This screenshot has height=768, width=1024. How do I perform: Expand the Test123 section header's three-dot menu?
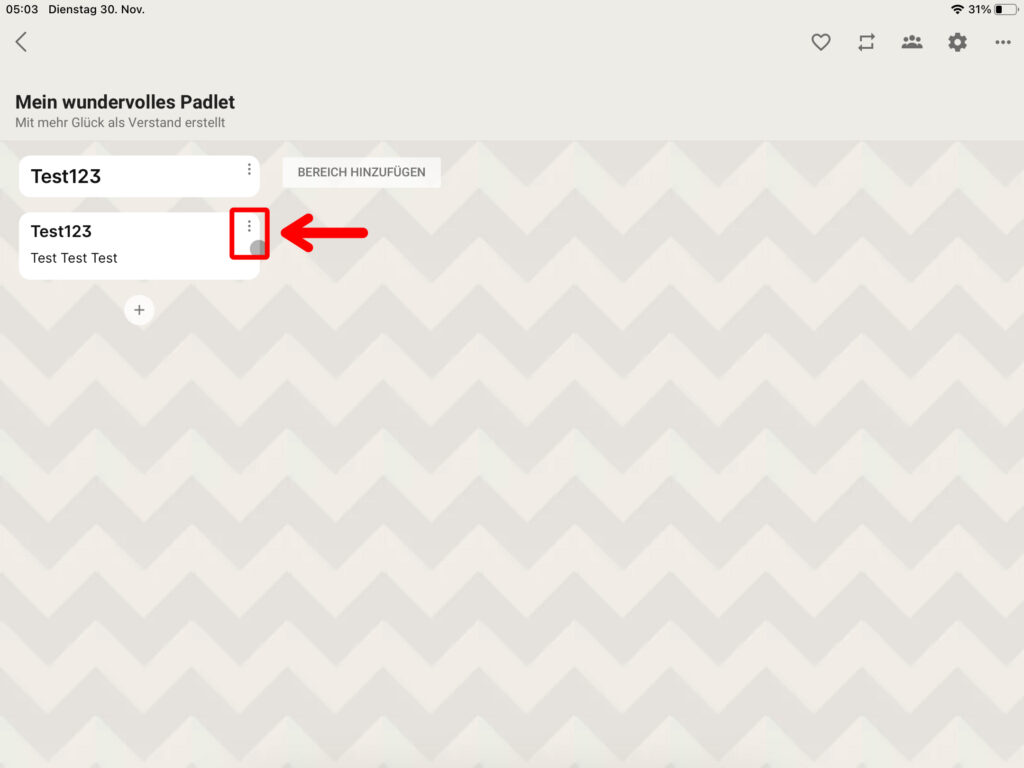click(x=249, y=170)
